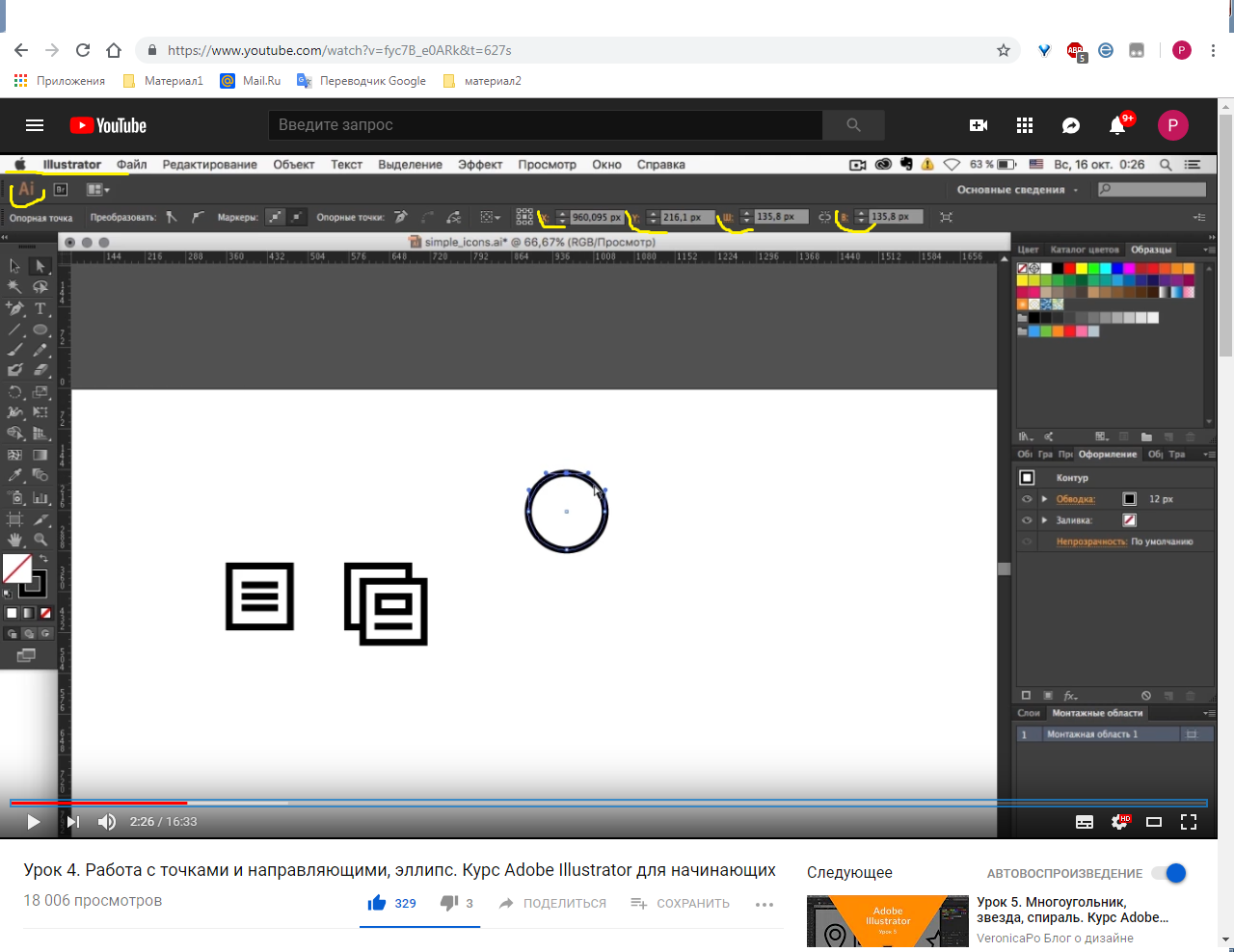The image size is (1234, 952).
Task: Expand the Обводка disclosure triangle
Action: (x=1044, y=499)
